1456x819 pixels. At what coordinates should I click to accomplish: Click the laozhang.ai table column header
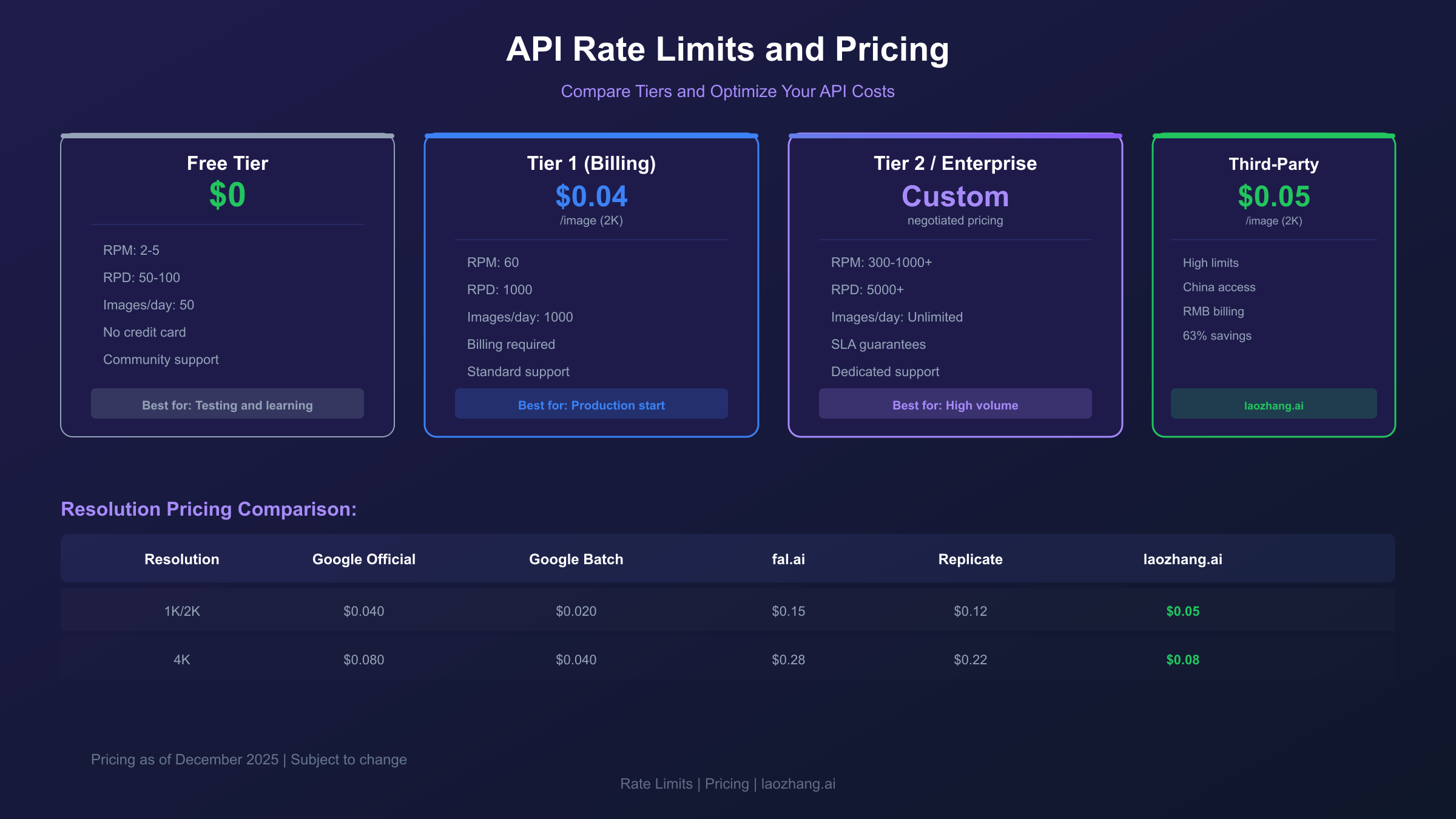[x=1183, y=559]
